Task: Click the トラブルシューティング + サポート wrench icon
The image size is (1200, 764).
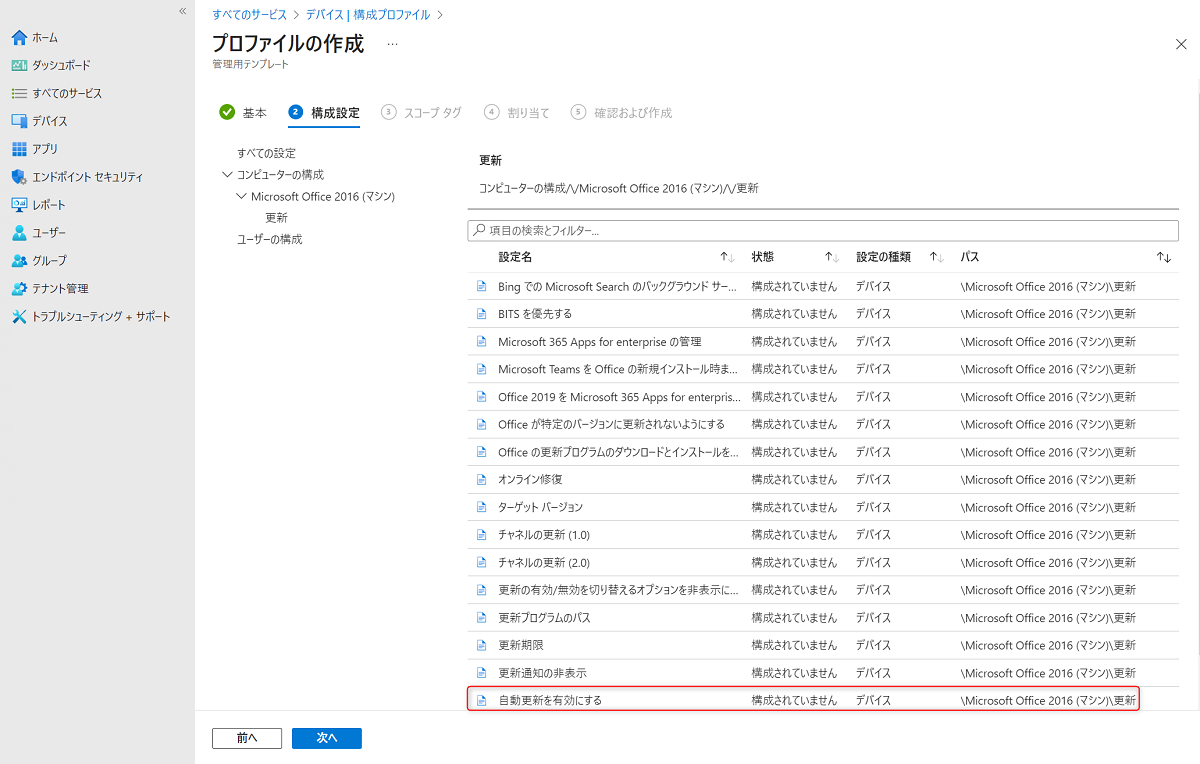Action: [x=19, y=317]
